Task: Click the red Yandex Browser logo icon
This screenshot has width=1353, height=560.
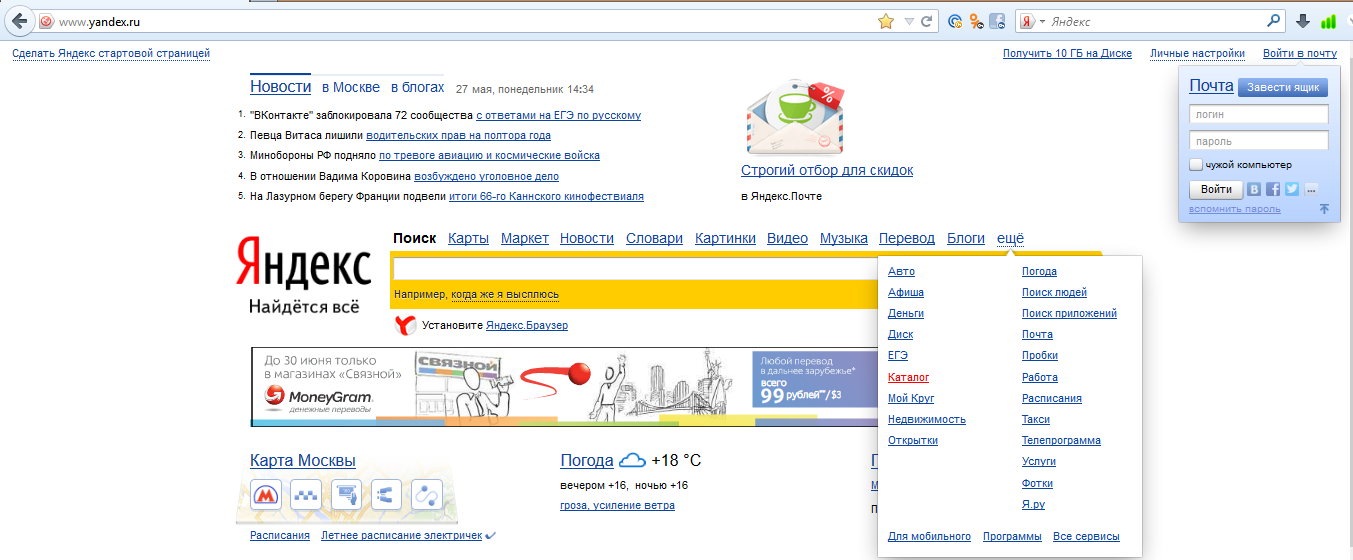Action: coord(405,325)
